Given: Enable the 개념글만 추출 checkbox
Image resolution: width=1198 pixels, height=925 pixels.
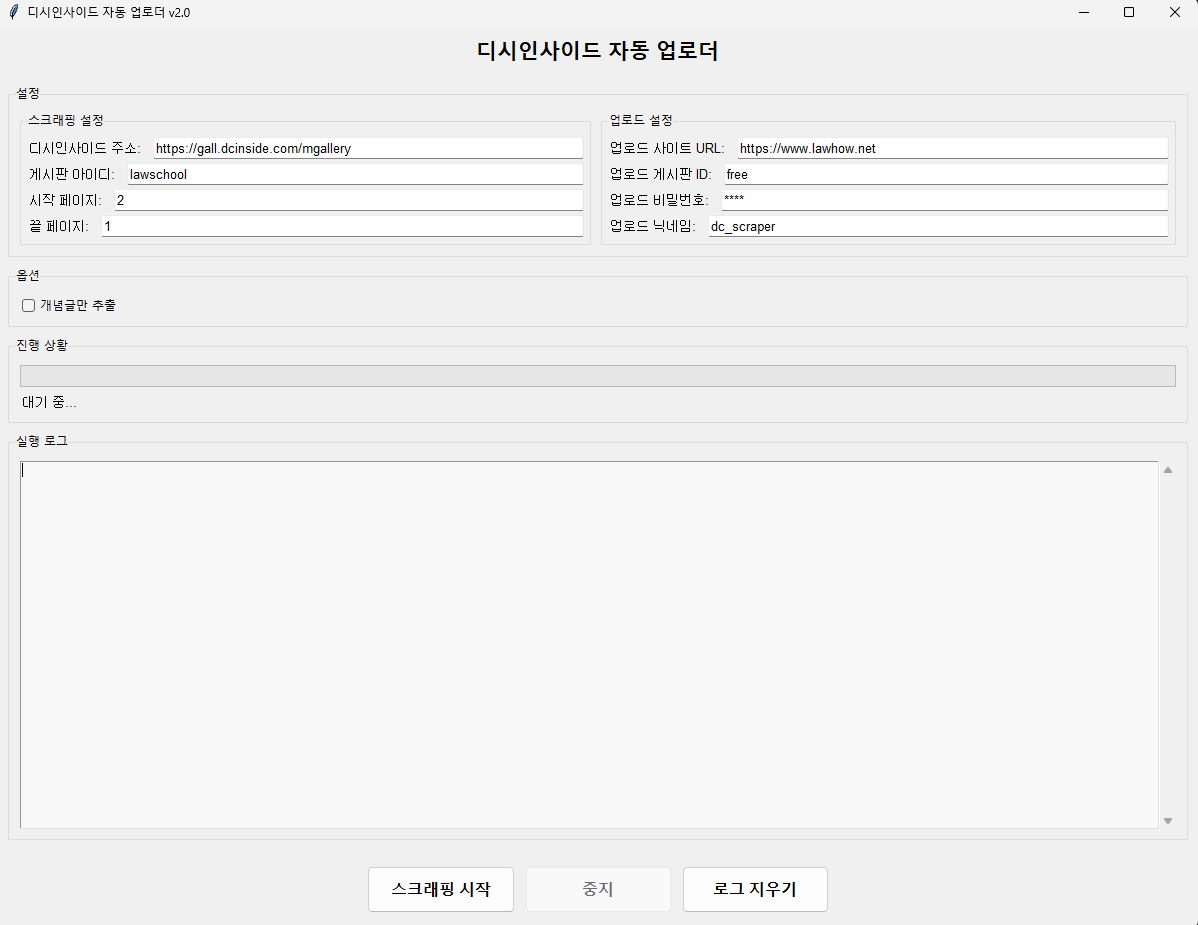Looking at the screenshot, I should click(29, 305).
